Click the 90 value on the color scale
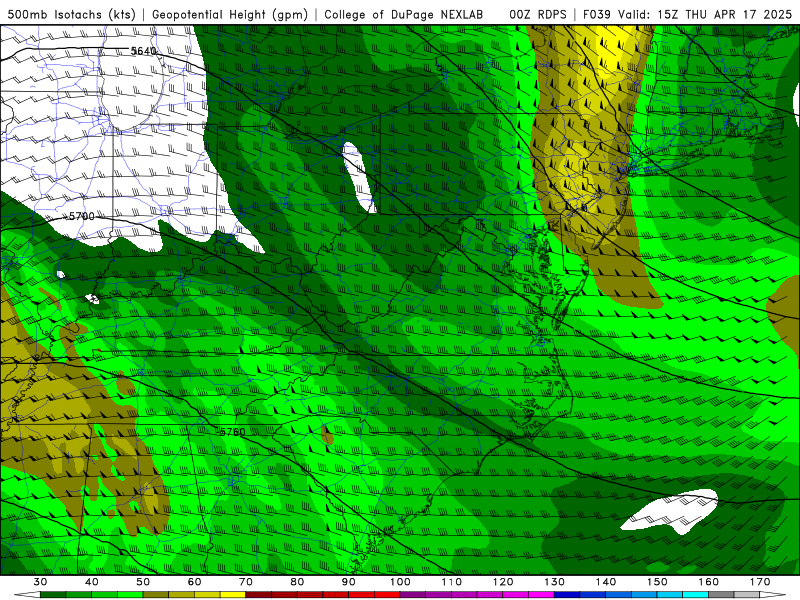Viewport: 800px width, 600px height. point(348,582)
